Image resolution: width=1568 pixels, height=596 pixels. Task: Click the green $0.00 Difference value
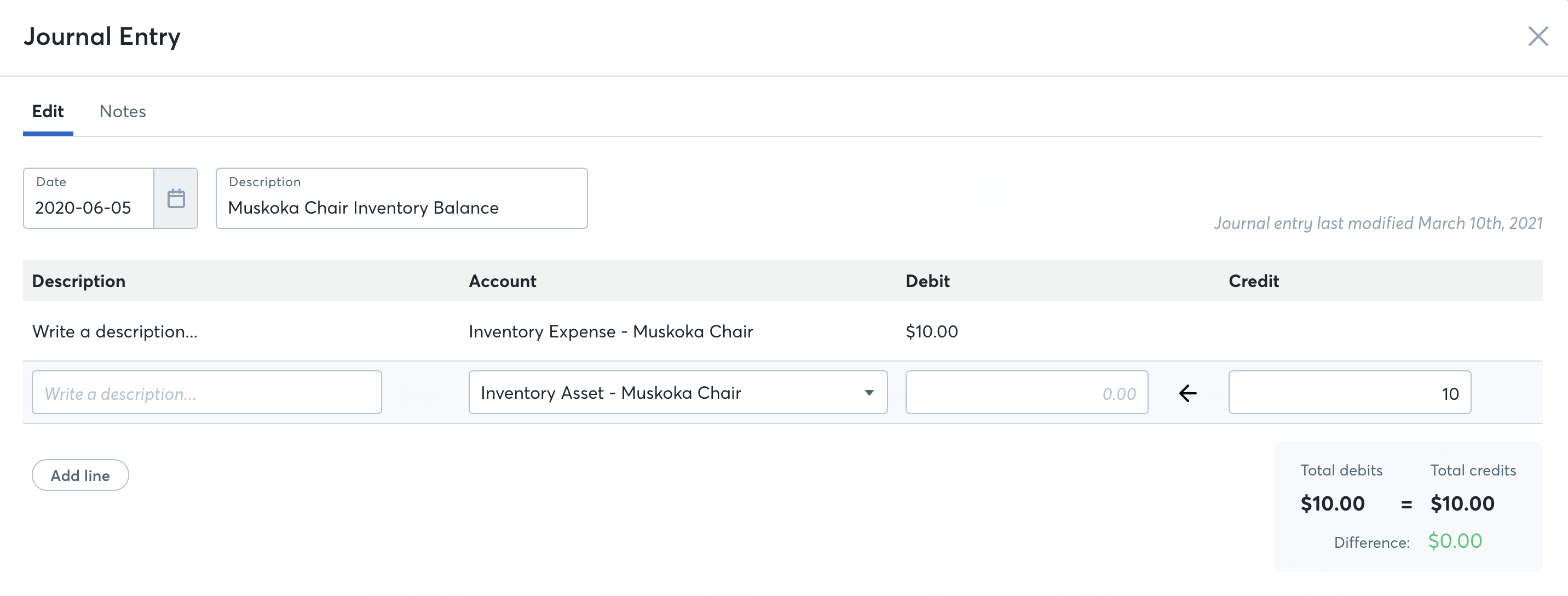pyautogui.click(x=1455, y=541)
